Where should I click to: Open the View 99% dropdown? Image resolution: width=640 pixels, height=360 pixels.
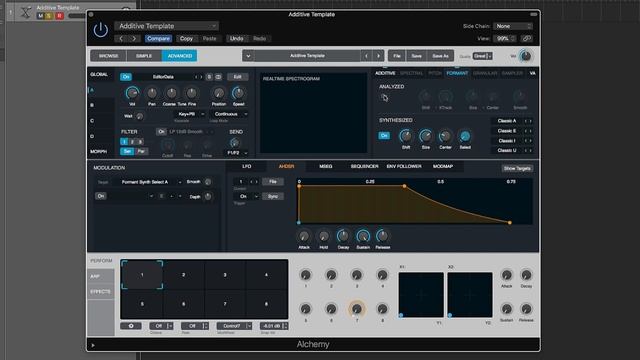pyautogui.click(x=505, y=38)
